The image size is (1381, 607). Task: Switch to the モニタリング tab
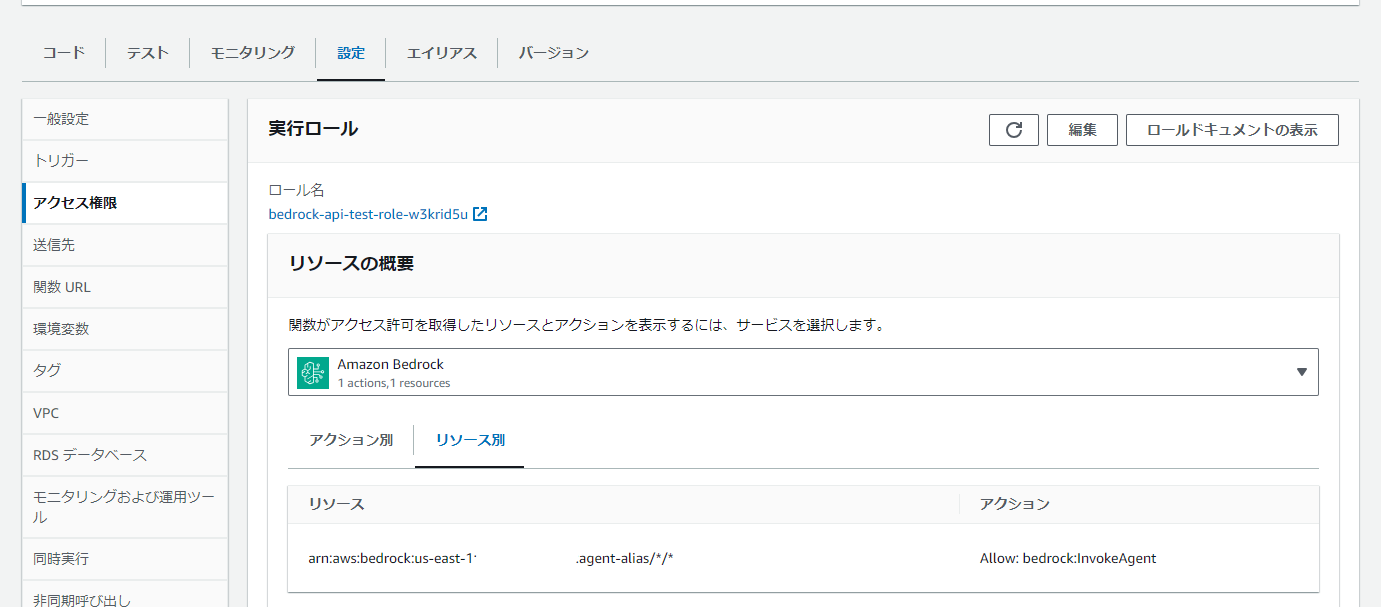tap(251, 52)
